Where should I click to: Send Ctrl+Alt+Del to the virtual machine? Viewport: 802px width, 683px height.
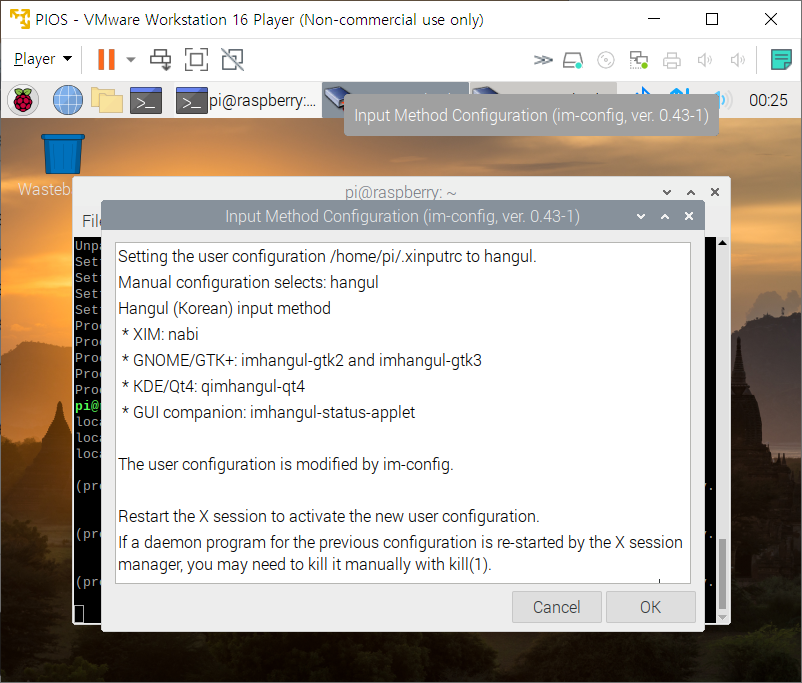(161, 59)
